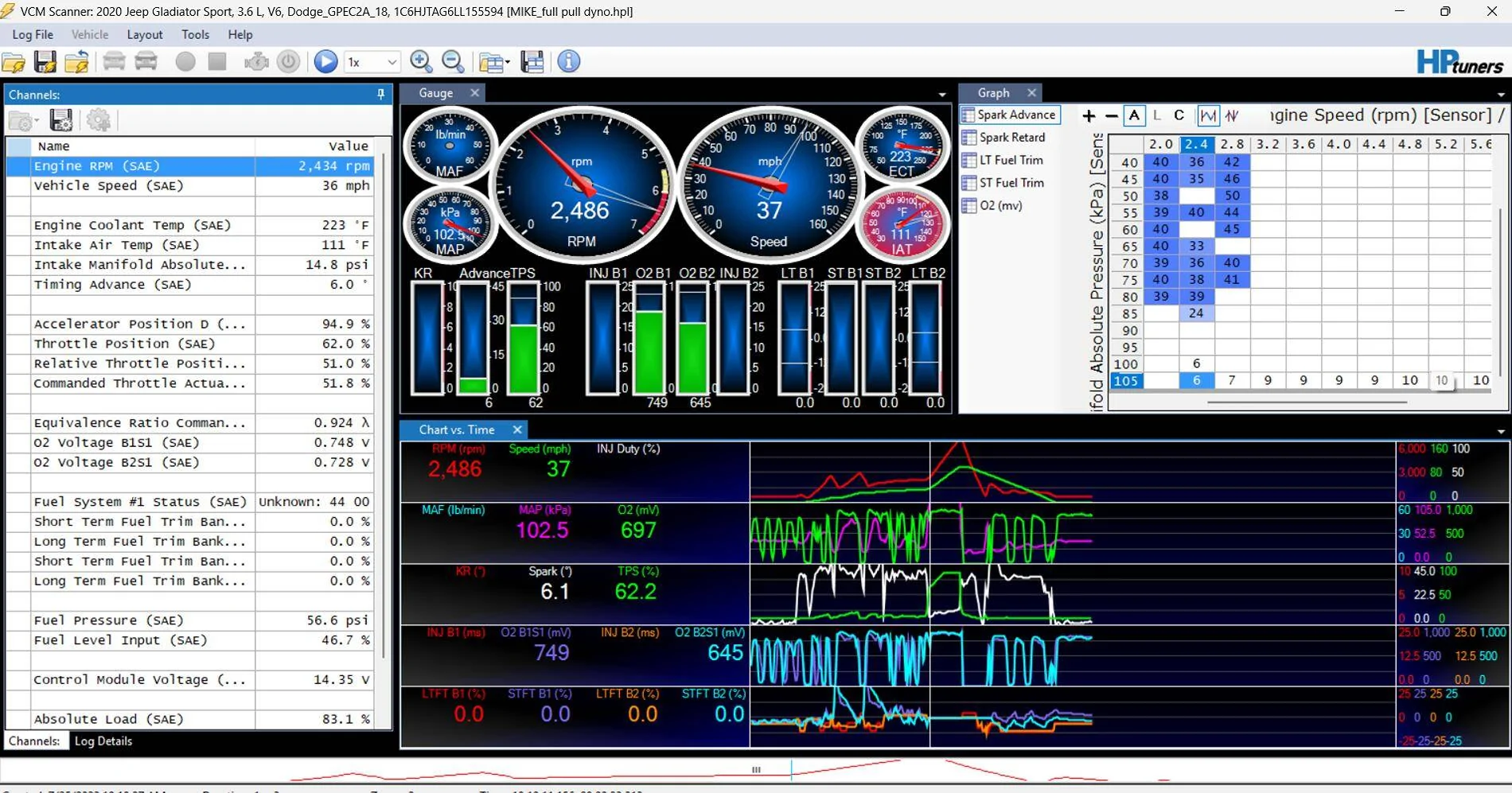Click the round grey record scan button
Screen dimensions: 1512x793
(185, 61)
